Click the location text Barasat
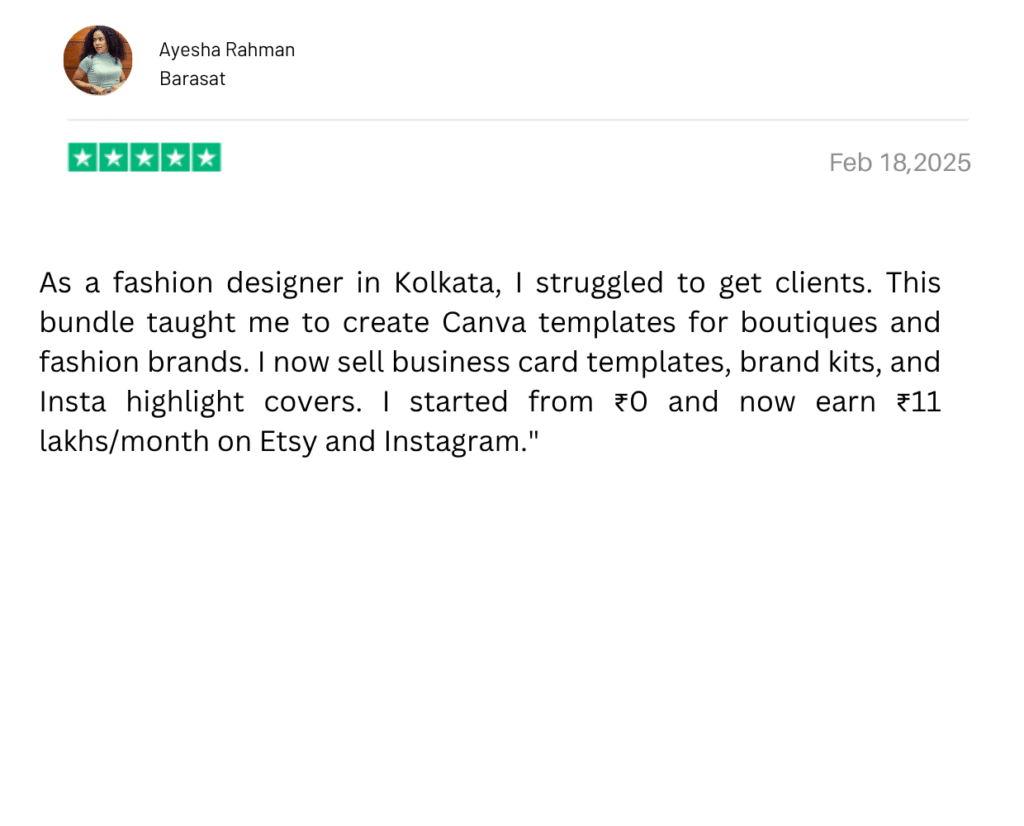1024x826 pixels. coord(192,79)
